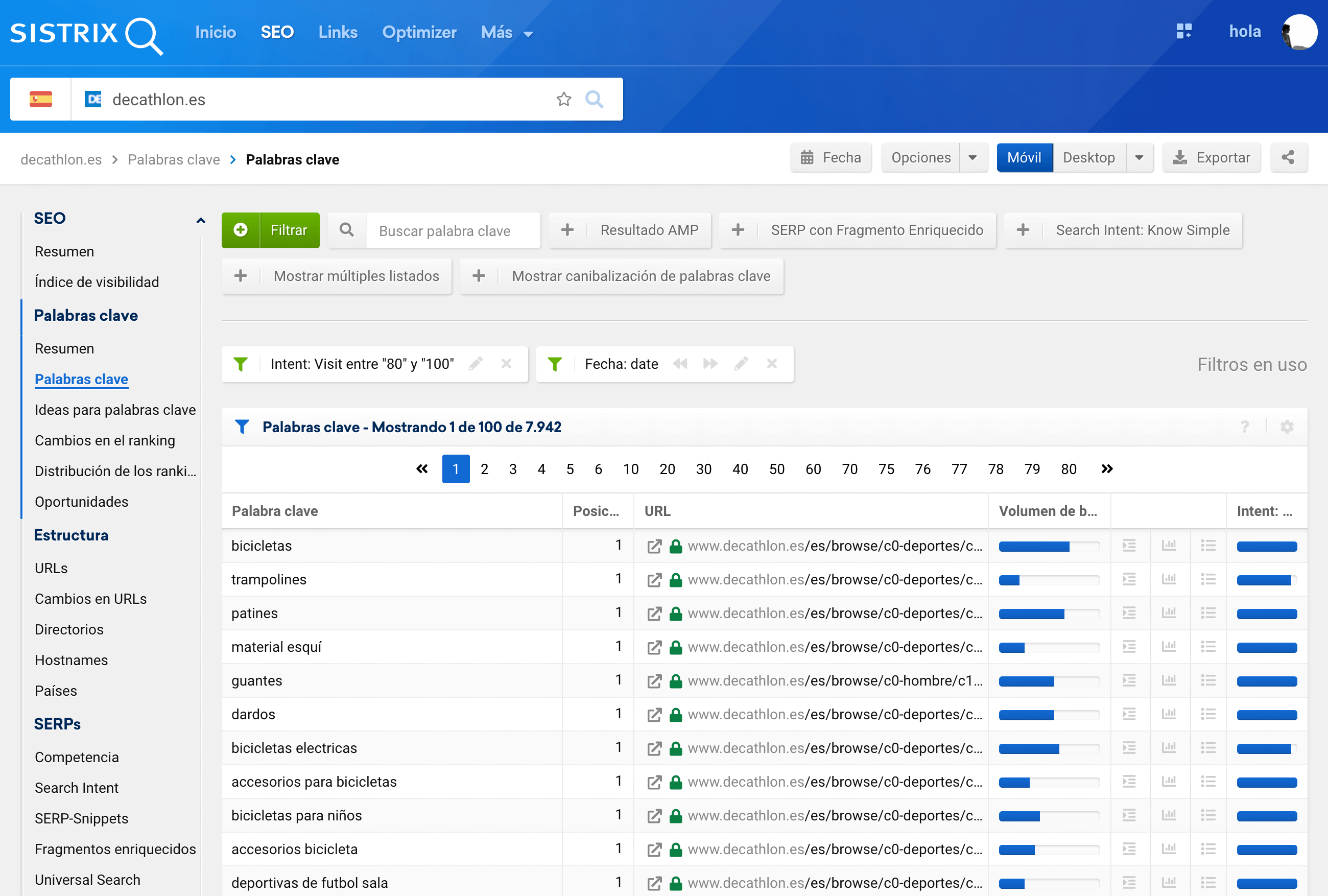Open the user avatar menu
Image resolution: width=1328 pixels, height=896 pixels.
[x=1299, y=32]
